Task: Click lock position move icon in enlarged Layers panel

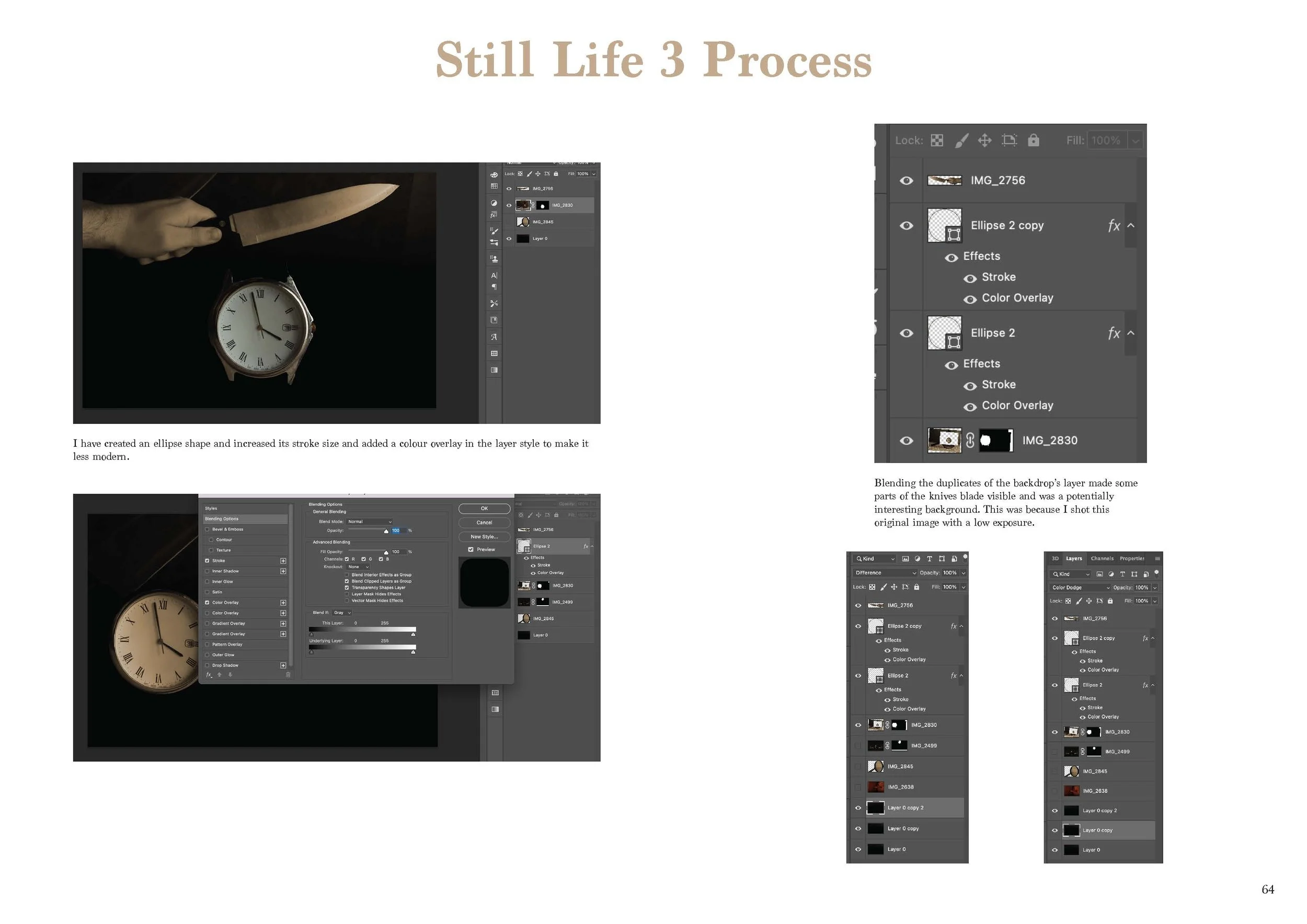Action: coord(984,141)
